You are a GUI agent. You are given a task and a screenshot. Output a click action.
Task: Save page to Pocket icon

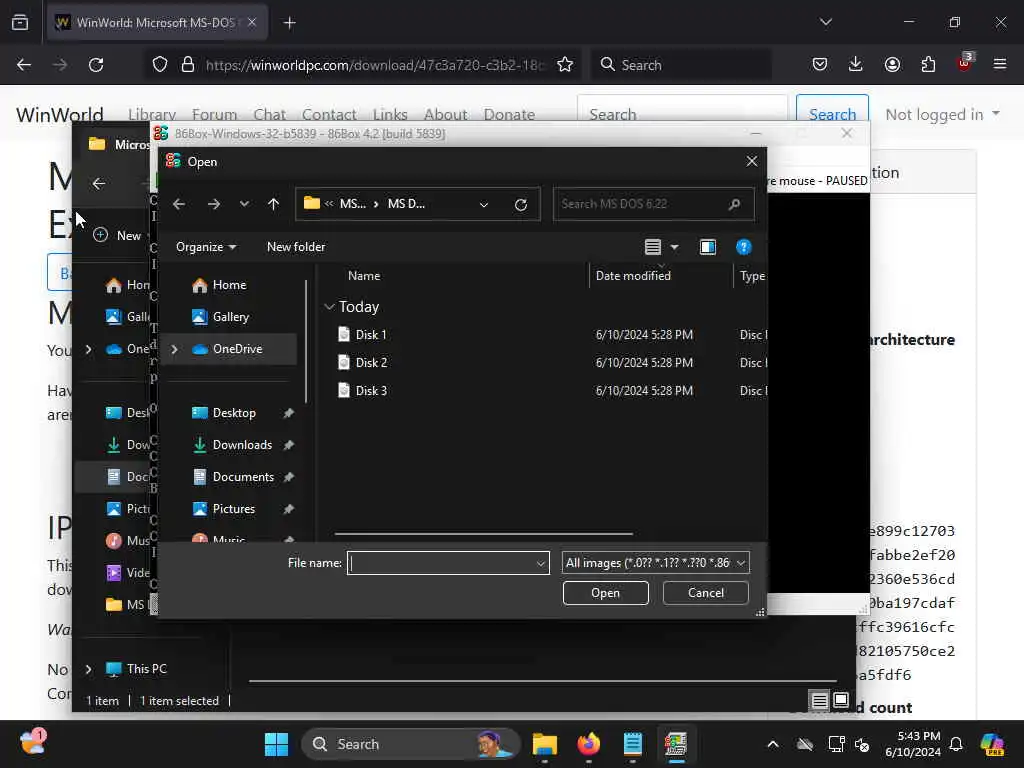click(820, 64)
